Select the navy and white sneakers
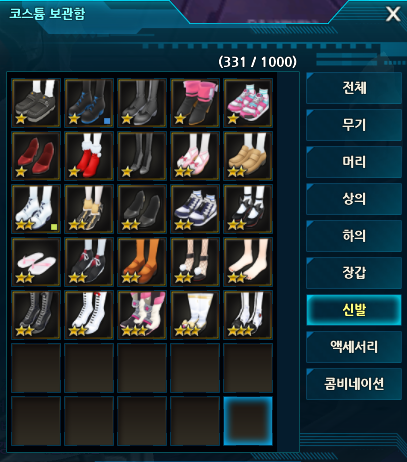 click(x=195, y=209)
